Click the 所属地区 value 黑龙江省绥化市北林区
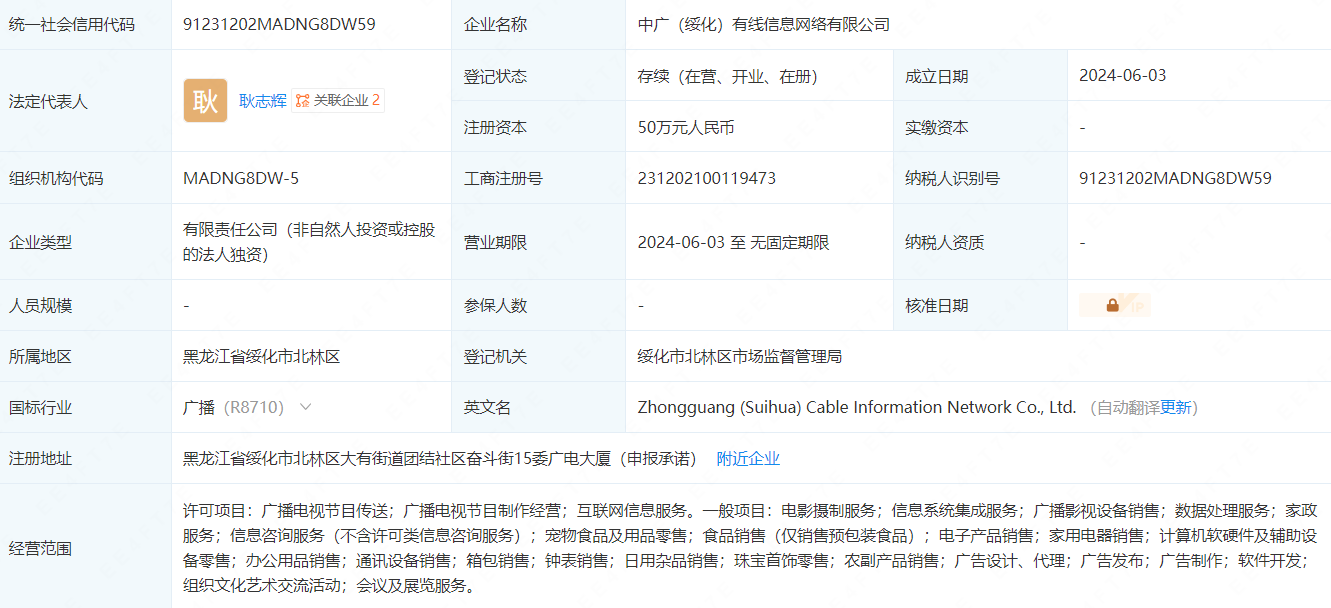 pos(262,357)
